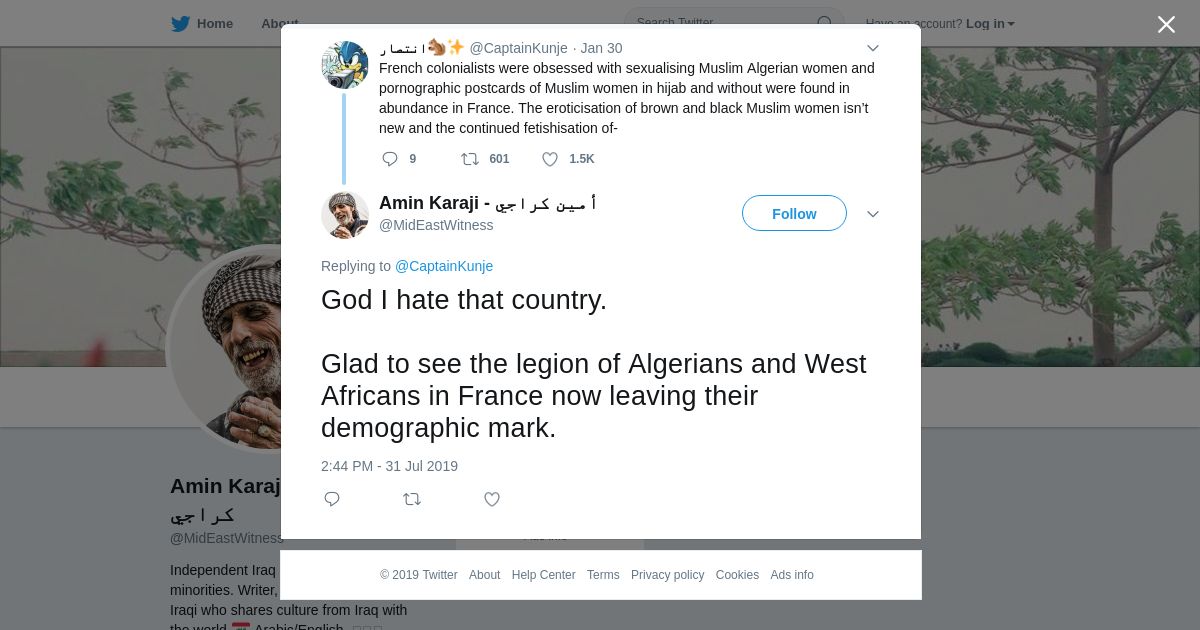The height and width of the screenshot is (630, 1200).
Task: Expand the chevron menu beside Follow
Action: (x=872, y=214)
